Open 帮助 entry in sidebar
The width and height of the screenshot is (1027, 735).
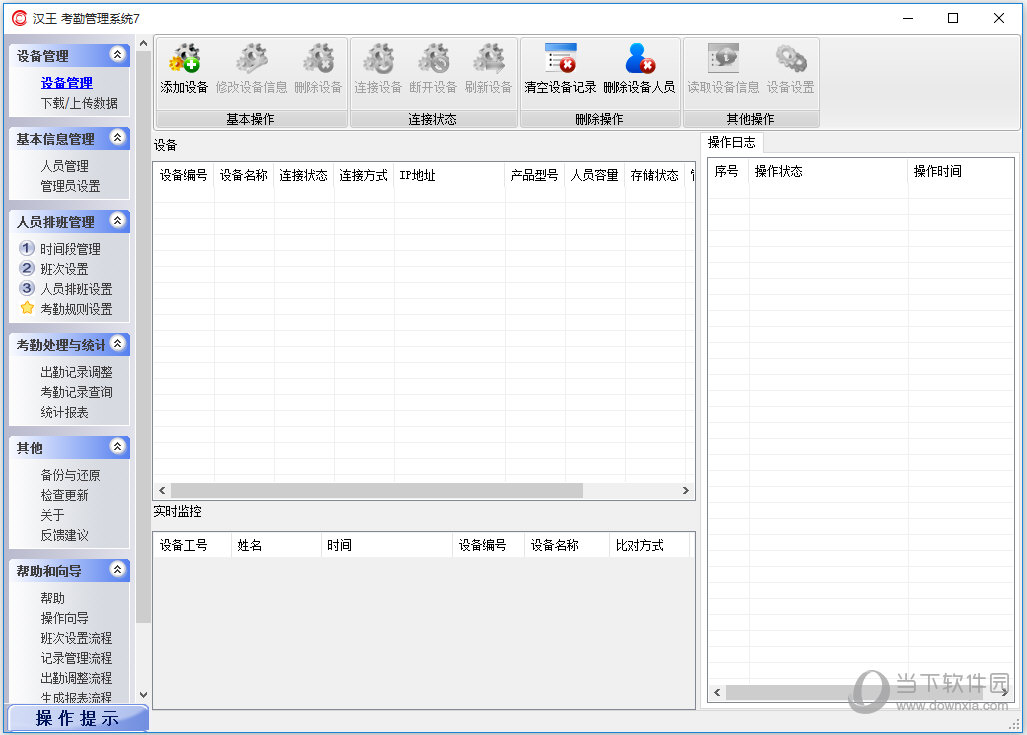[52, 599]
